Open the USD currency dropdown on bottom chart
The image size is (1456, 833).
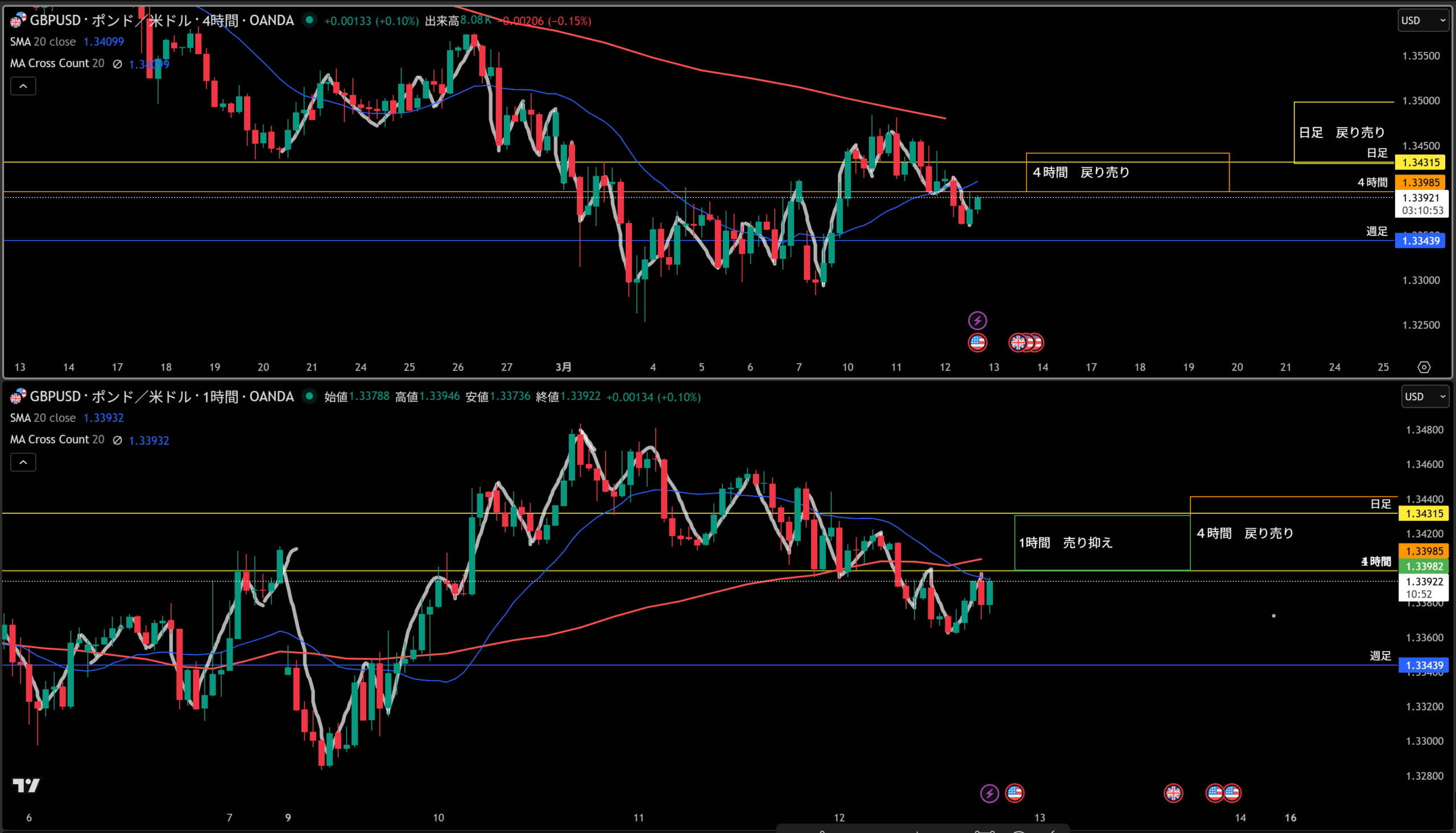click(1425, 396)
